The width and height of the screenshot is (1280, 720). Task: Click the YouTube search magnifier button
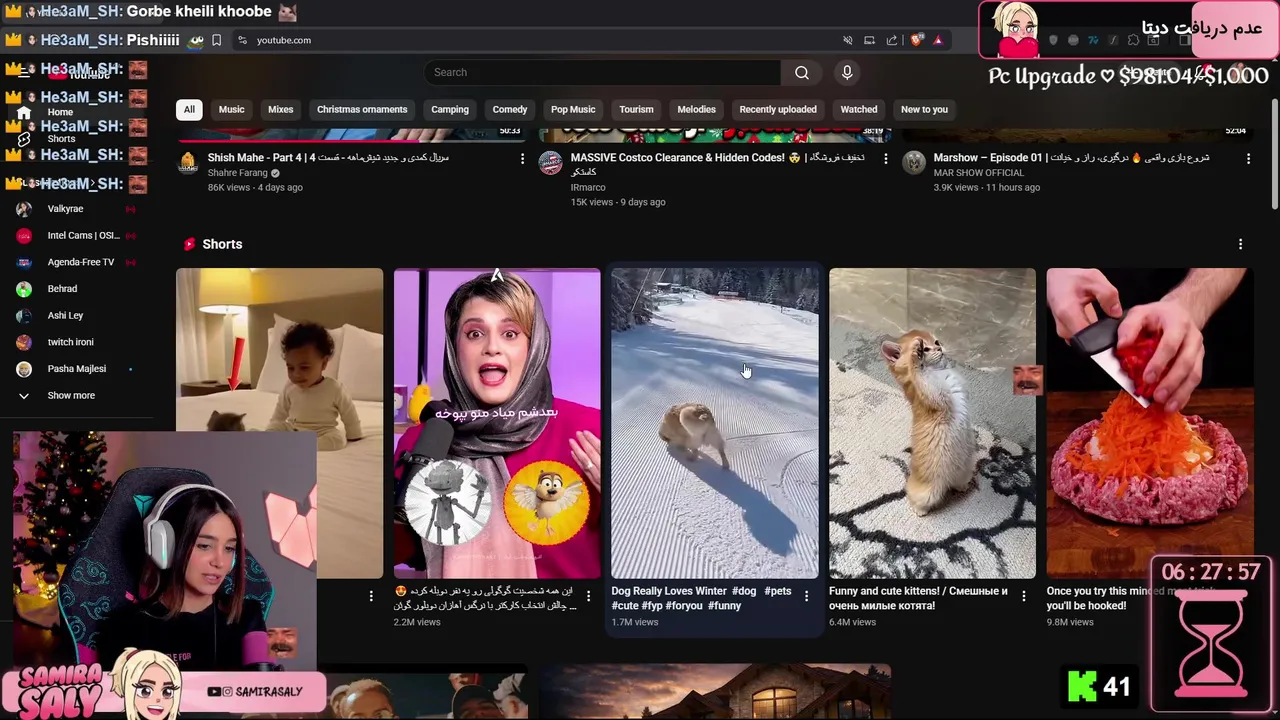pos(802,72)
